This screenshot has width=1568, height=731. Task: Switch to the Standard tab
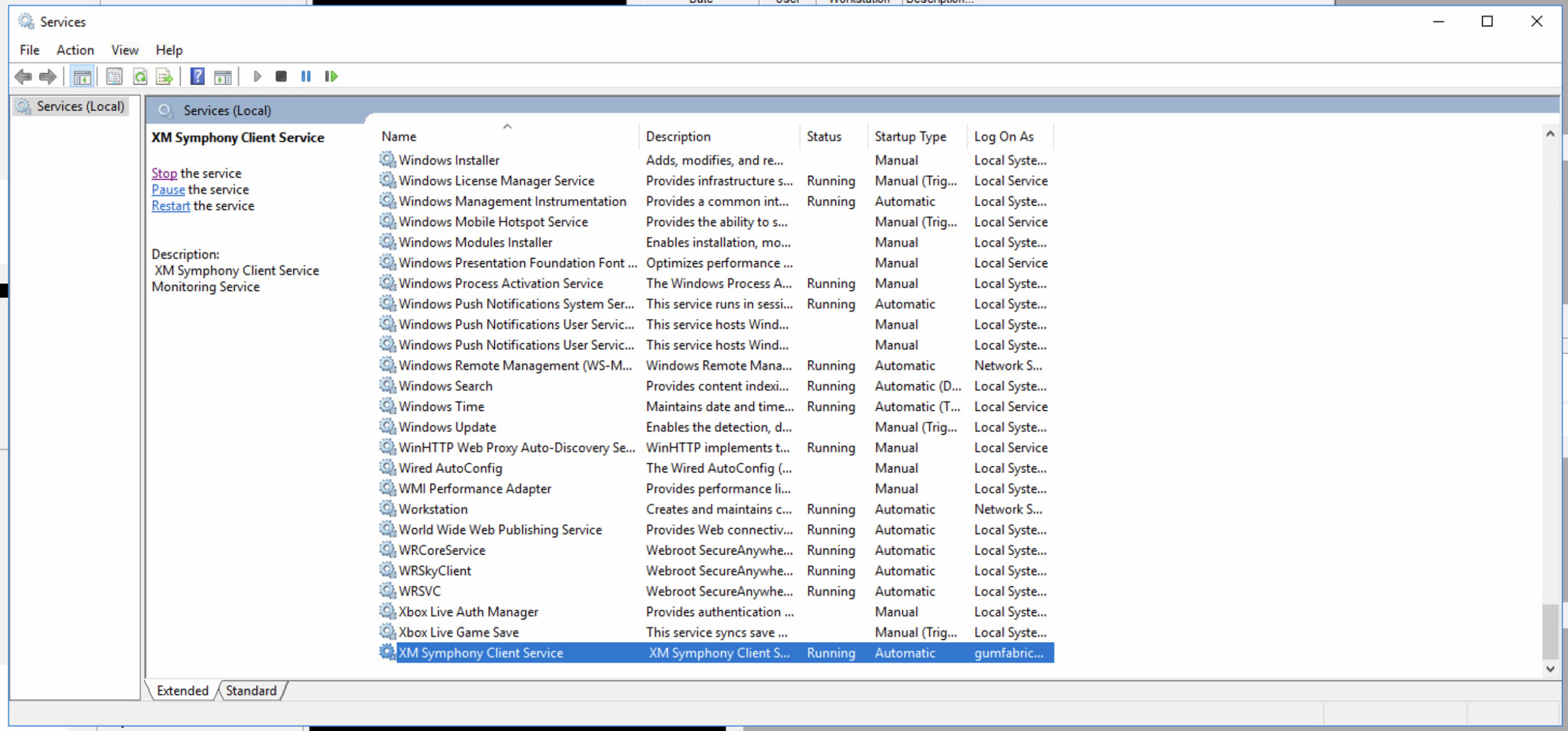251,691
